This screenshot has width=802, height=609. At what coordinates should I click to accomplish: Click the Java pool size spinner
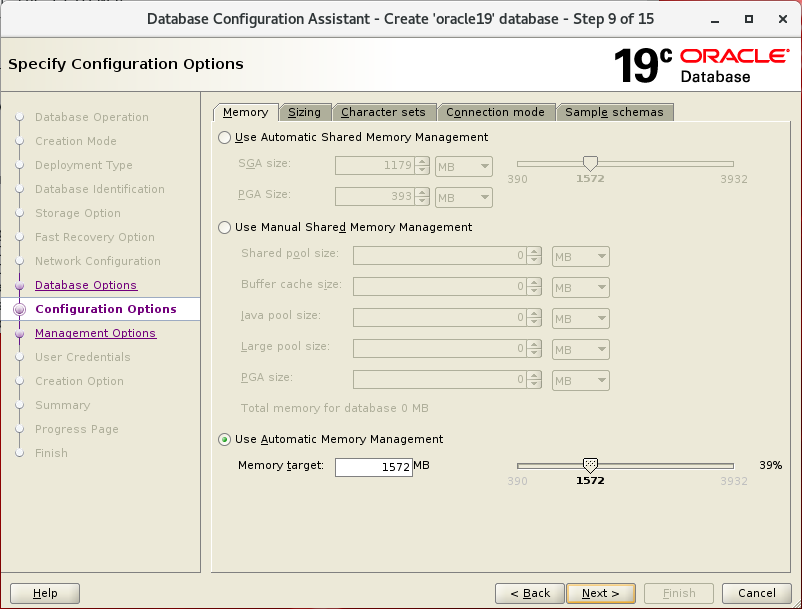[x=534, y=318]
